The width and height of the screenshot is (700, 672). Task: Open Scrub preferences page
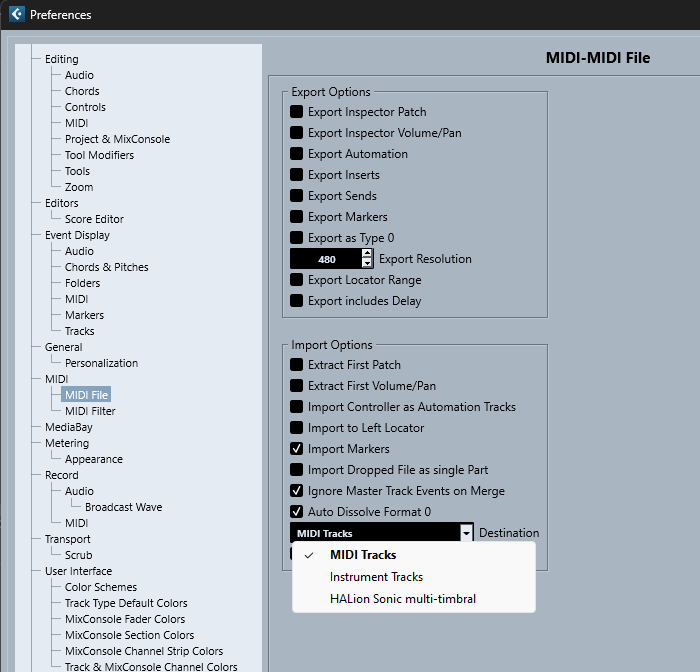[x=79, y=555]
